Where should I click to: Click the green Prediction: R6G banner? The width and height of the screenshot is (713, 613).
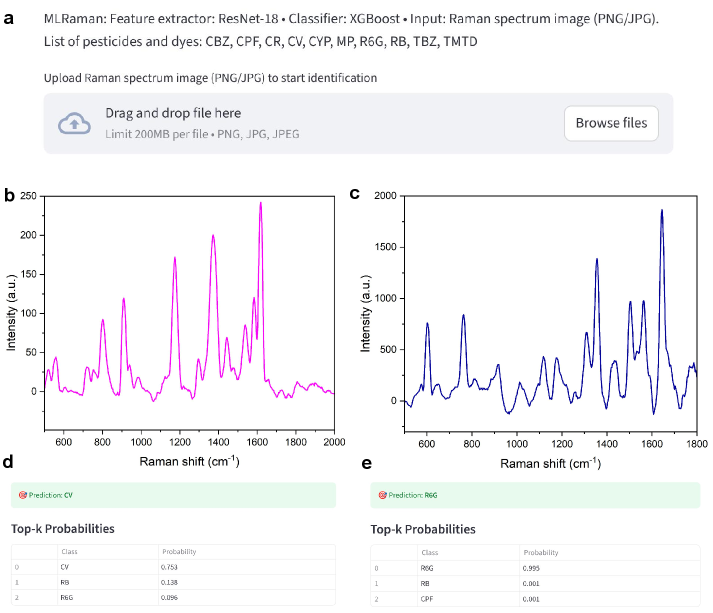535,495
